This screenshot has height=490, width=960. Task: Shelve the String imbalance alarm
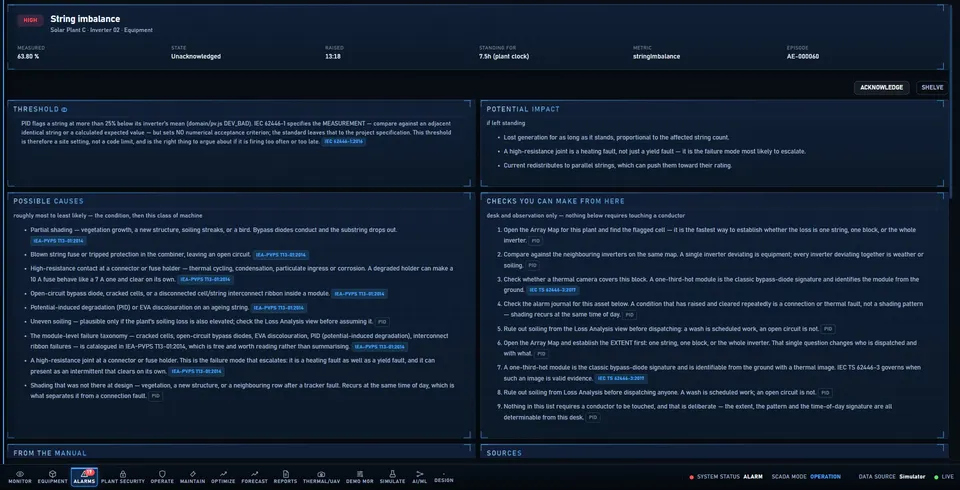pos(932,88)
